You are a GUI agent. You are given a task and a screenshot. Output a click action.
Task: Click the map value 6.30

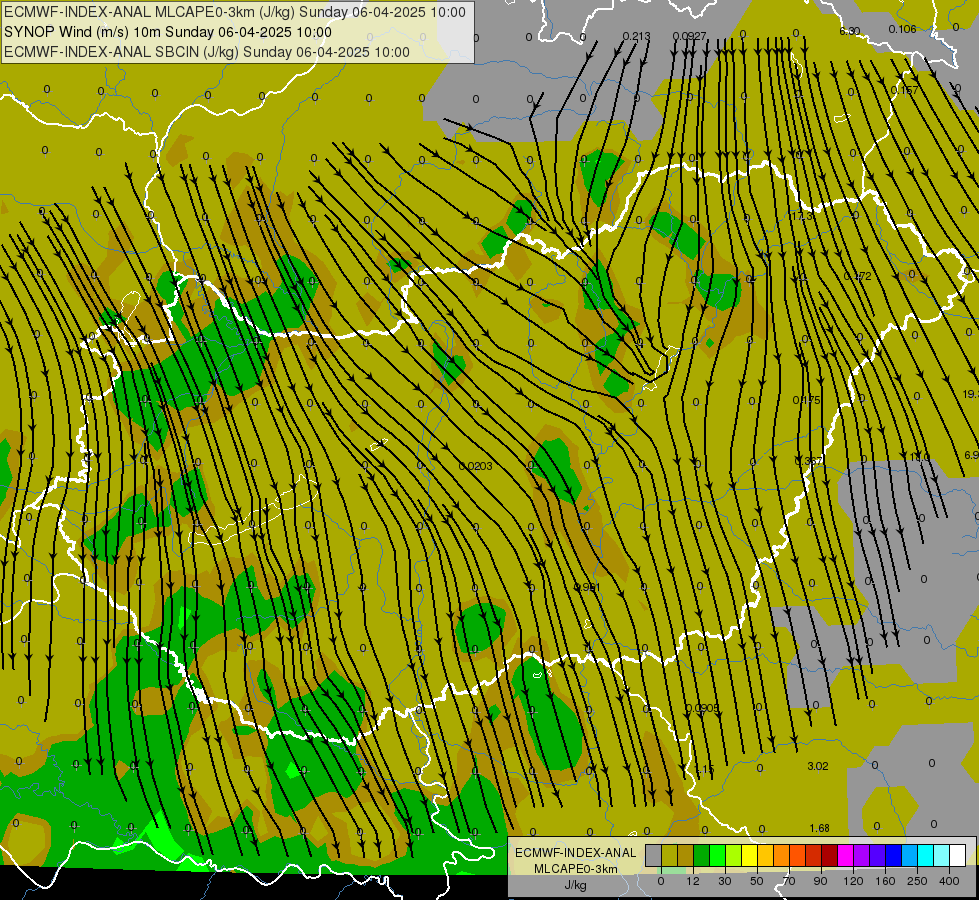[x=850, y=31]
